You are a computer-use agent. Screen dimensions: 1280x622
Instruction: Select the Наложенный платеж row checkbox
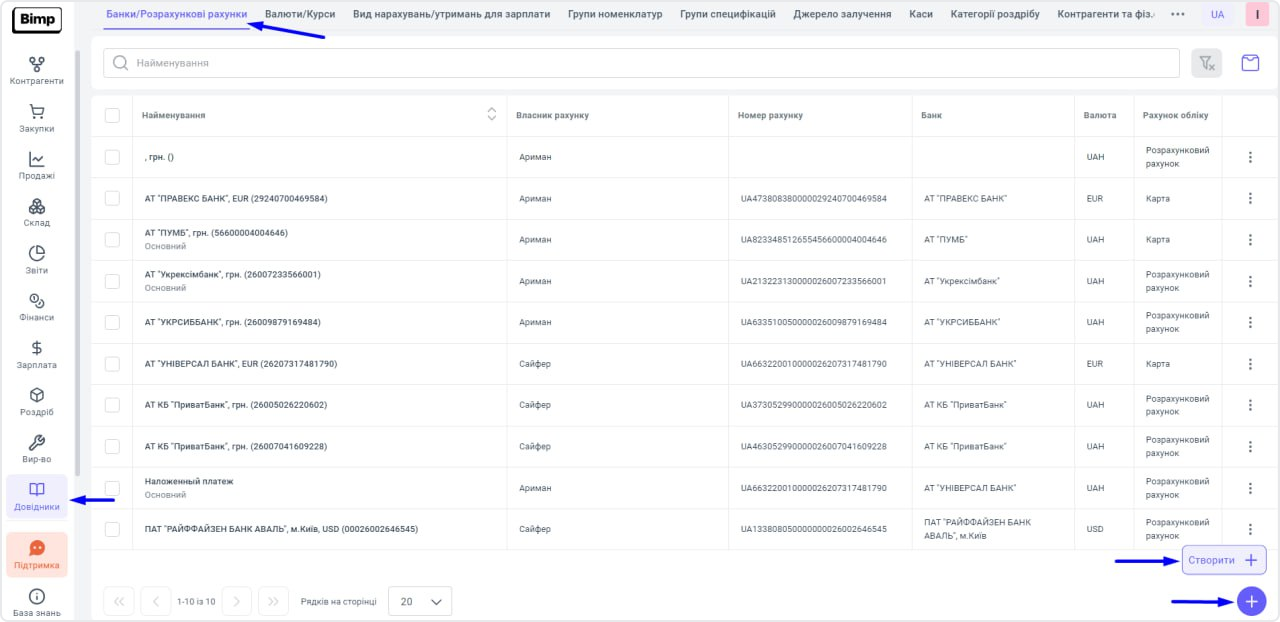[x=112, y=488]
